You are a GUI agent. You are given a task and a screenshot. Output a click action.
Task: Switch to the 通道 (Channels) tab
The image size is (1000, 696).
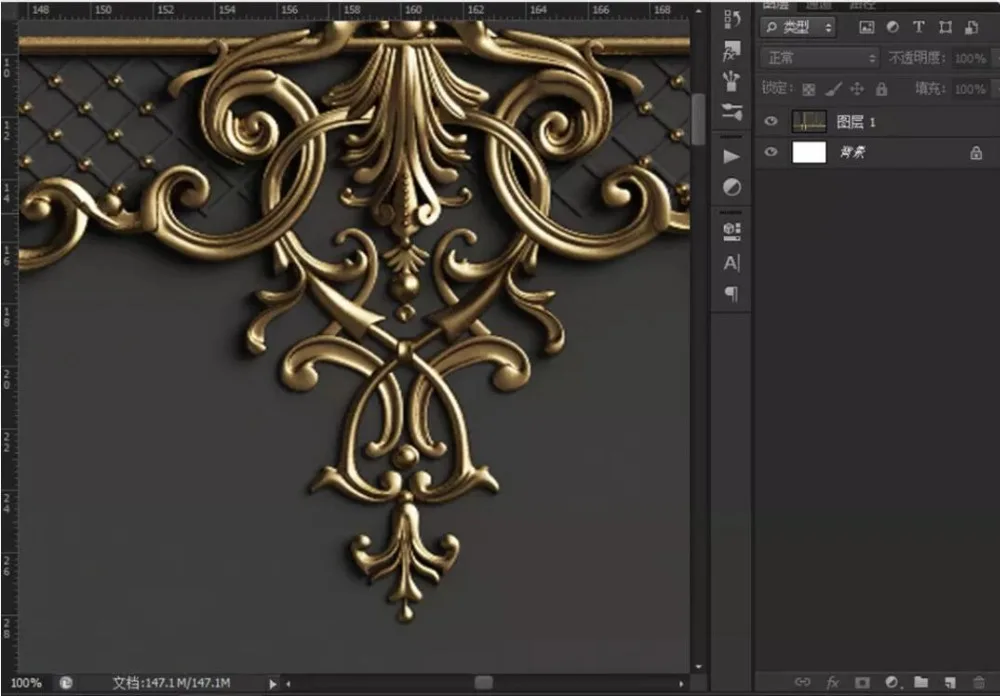(820, 5)
